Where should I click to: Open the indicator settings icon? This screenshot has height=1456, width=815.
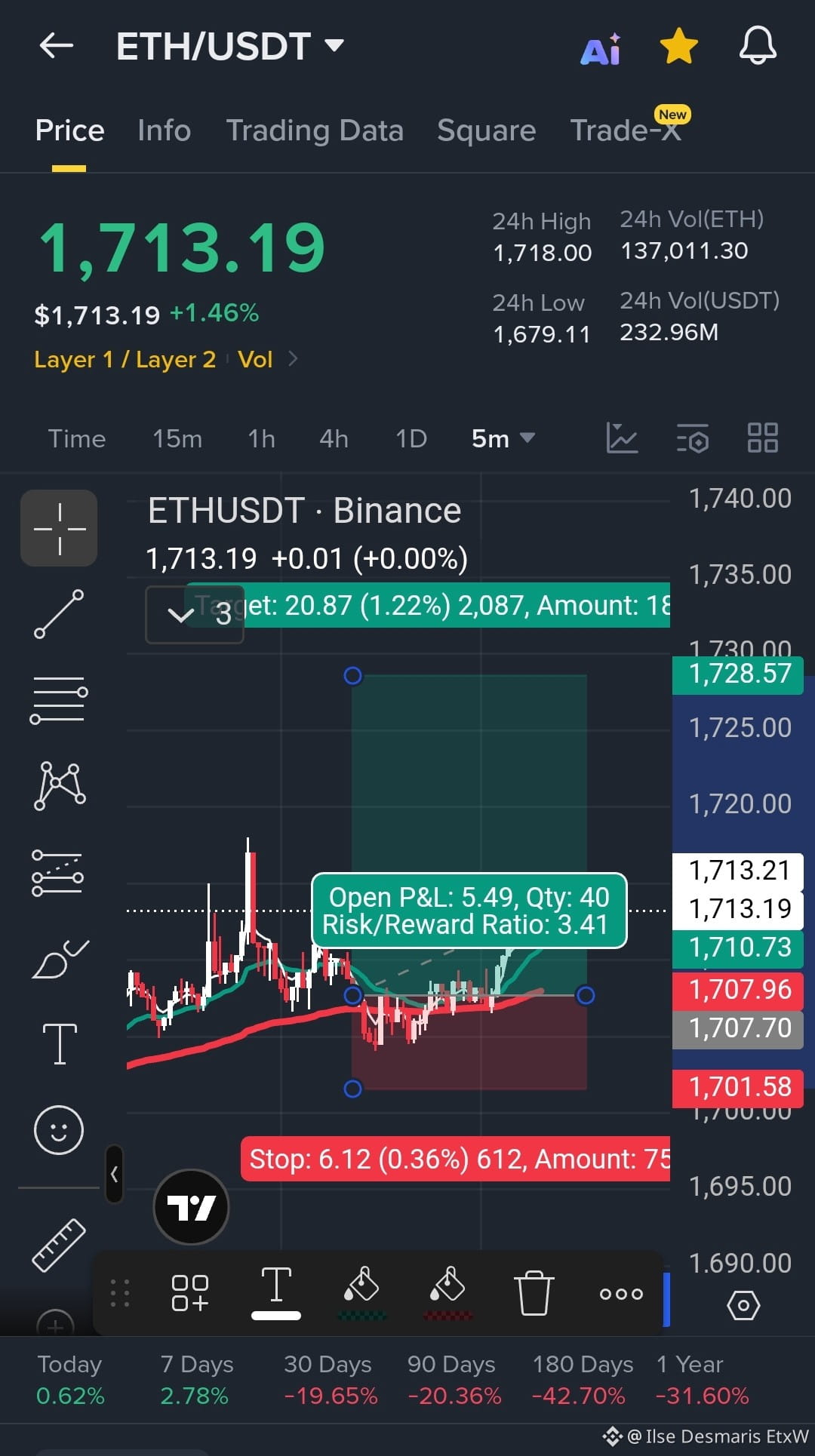point(692,438)
